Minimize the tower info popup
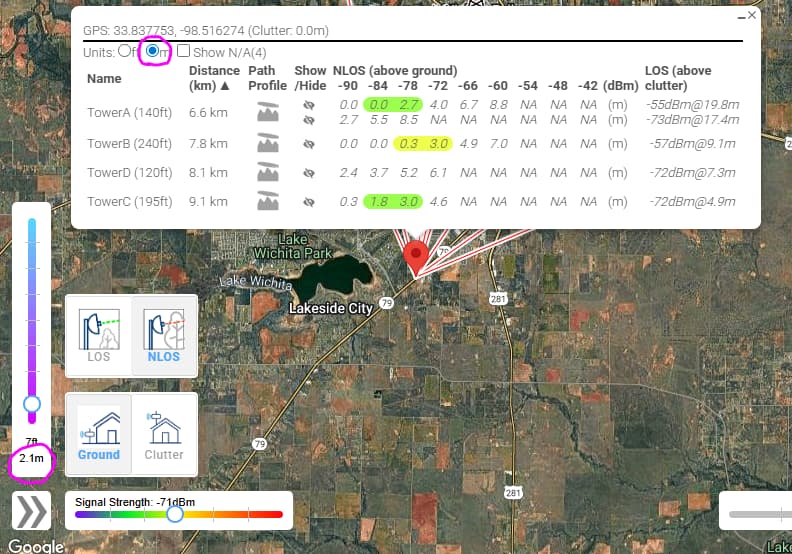Image resolution: width=792 pixels, height=554 pixels. (x=741, y=16)
